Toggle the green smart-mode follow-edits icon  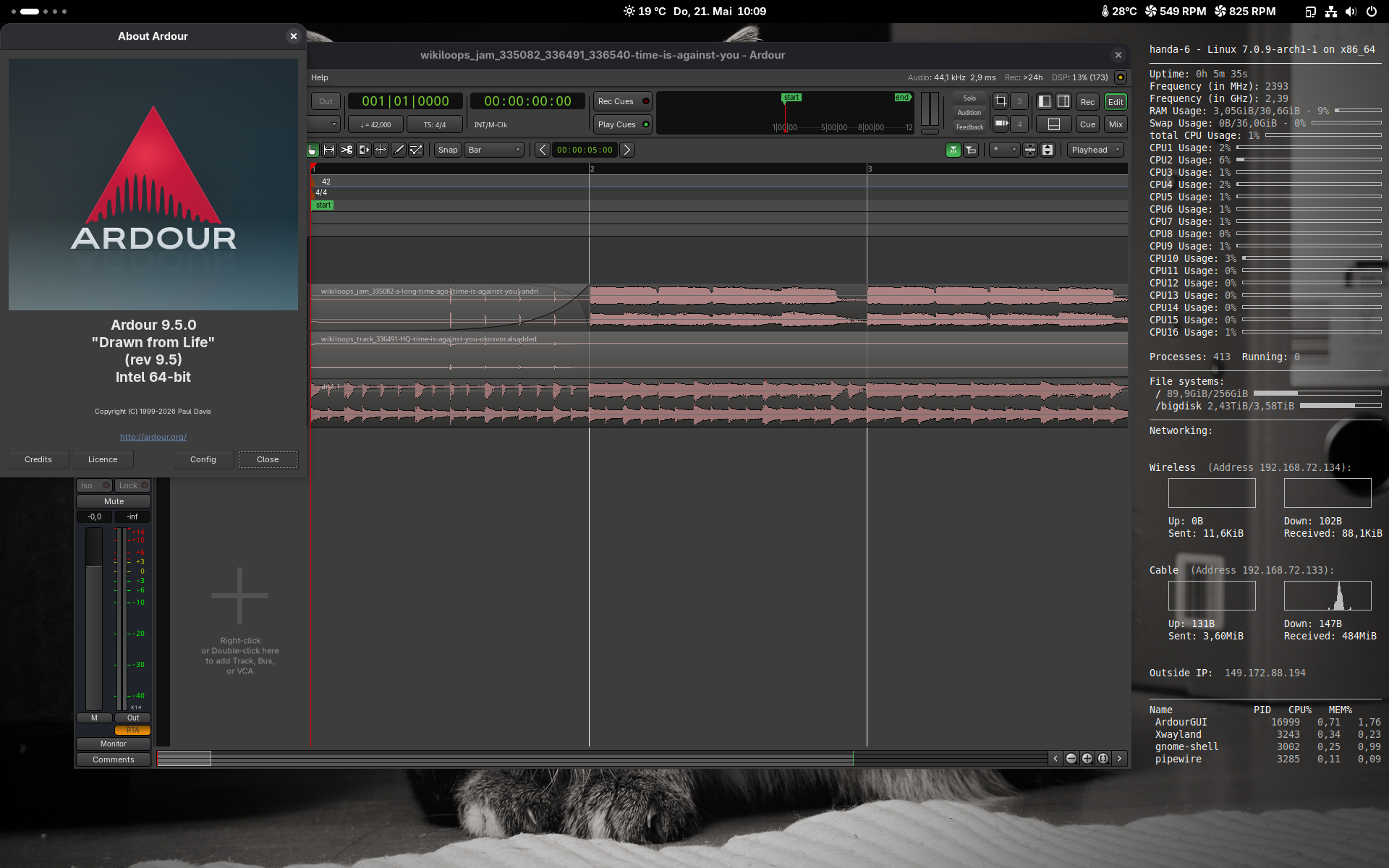click(x=953, y=150)
